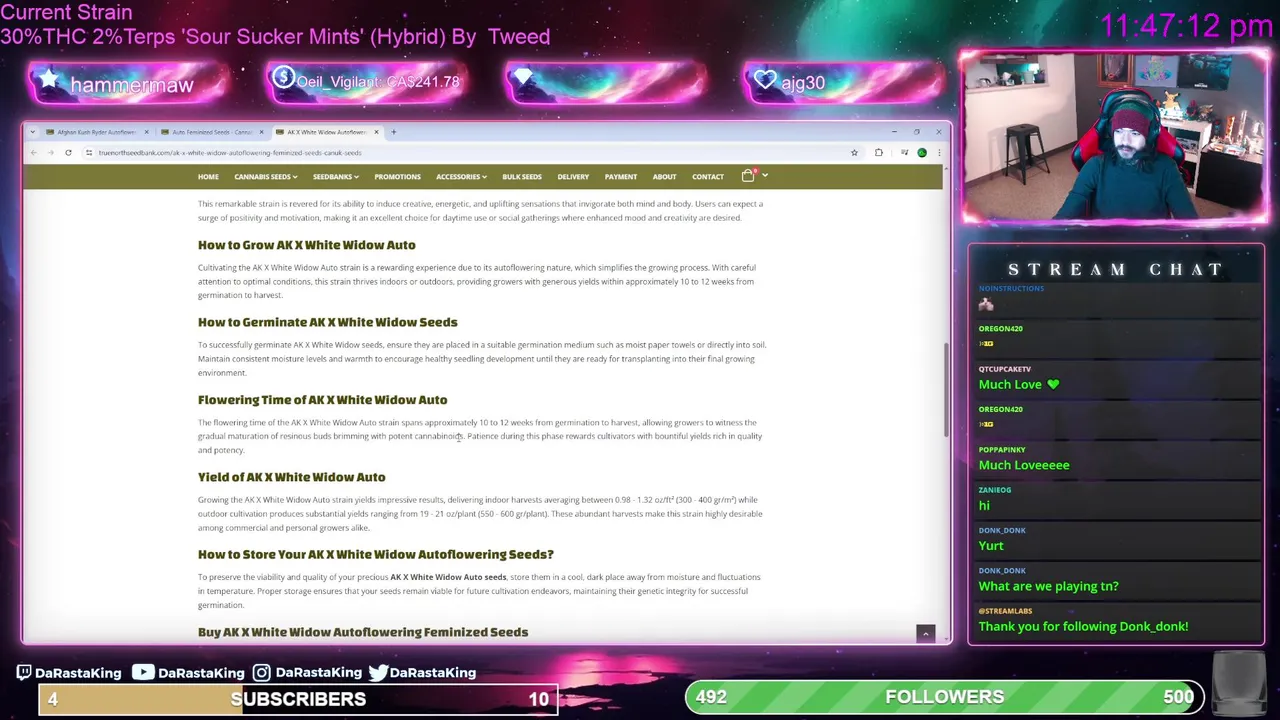Click the YouTube icon beside DaRastaKing
The image size is (1280, 720).
coord(143,673)
